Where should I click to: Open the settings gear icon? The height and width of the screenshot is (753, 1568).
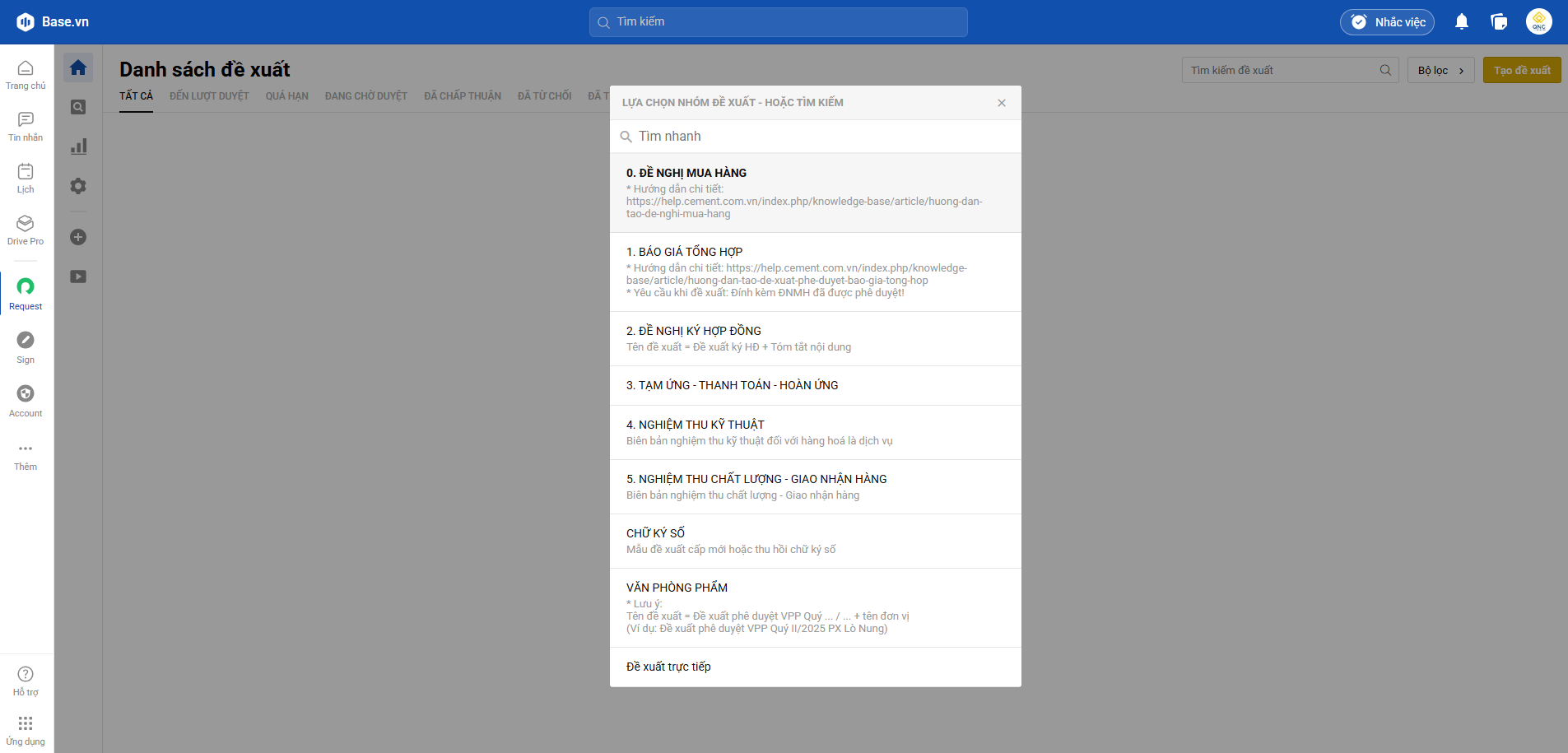pos(78,186)
